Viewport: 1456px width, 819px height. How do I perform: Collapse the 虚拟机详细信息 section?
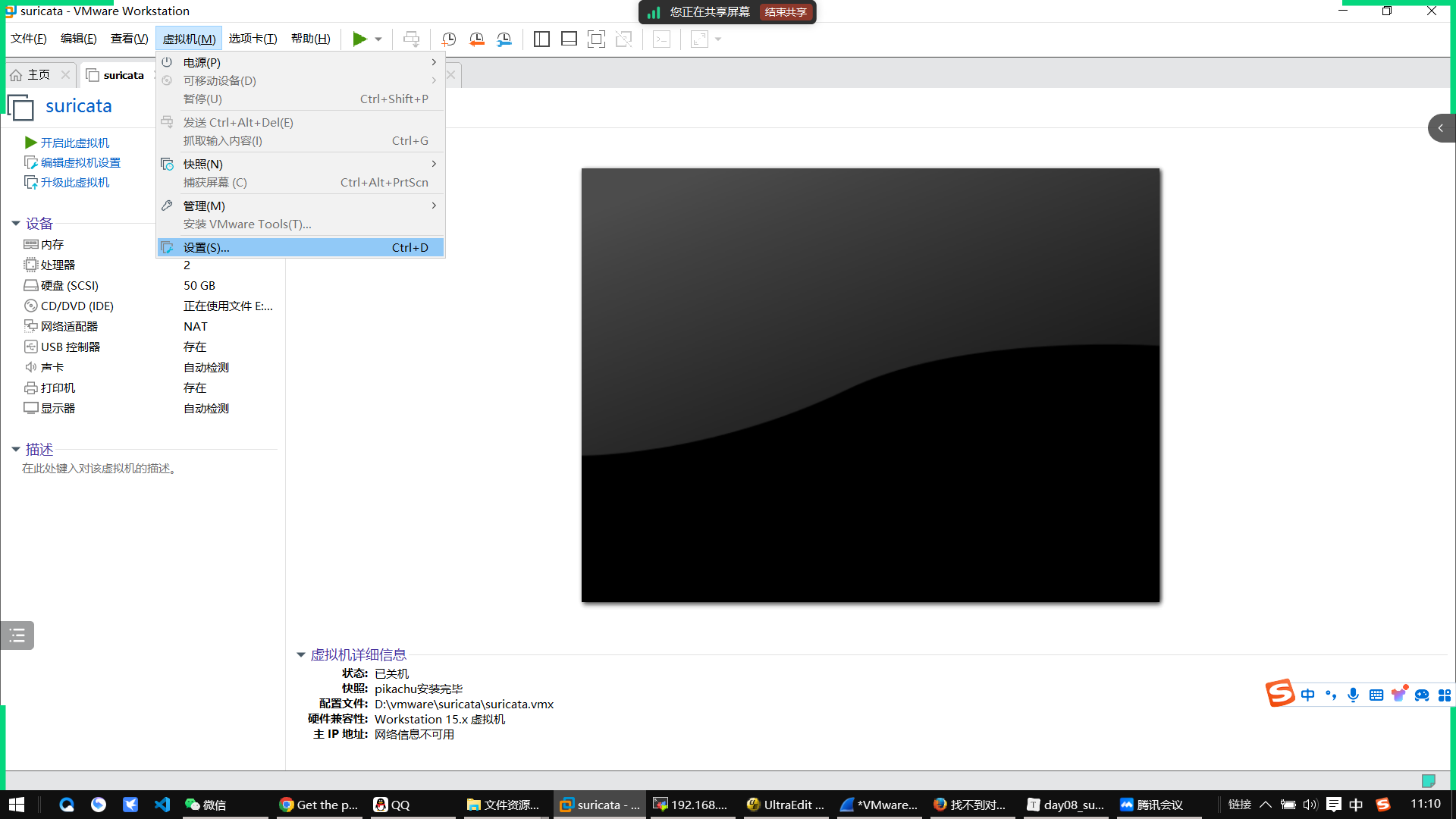301,654
